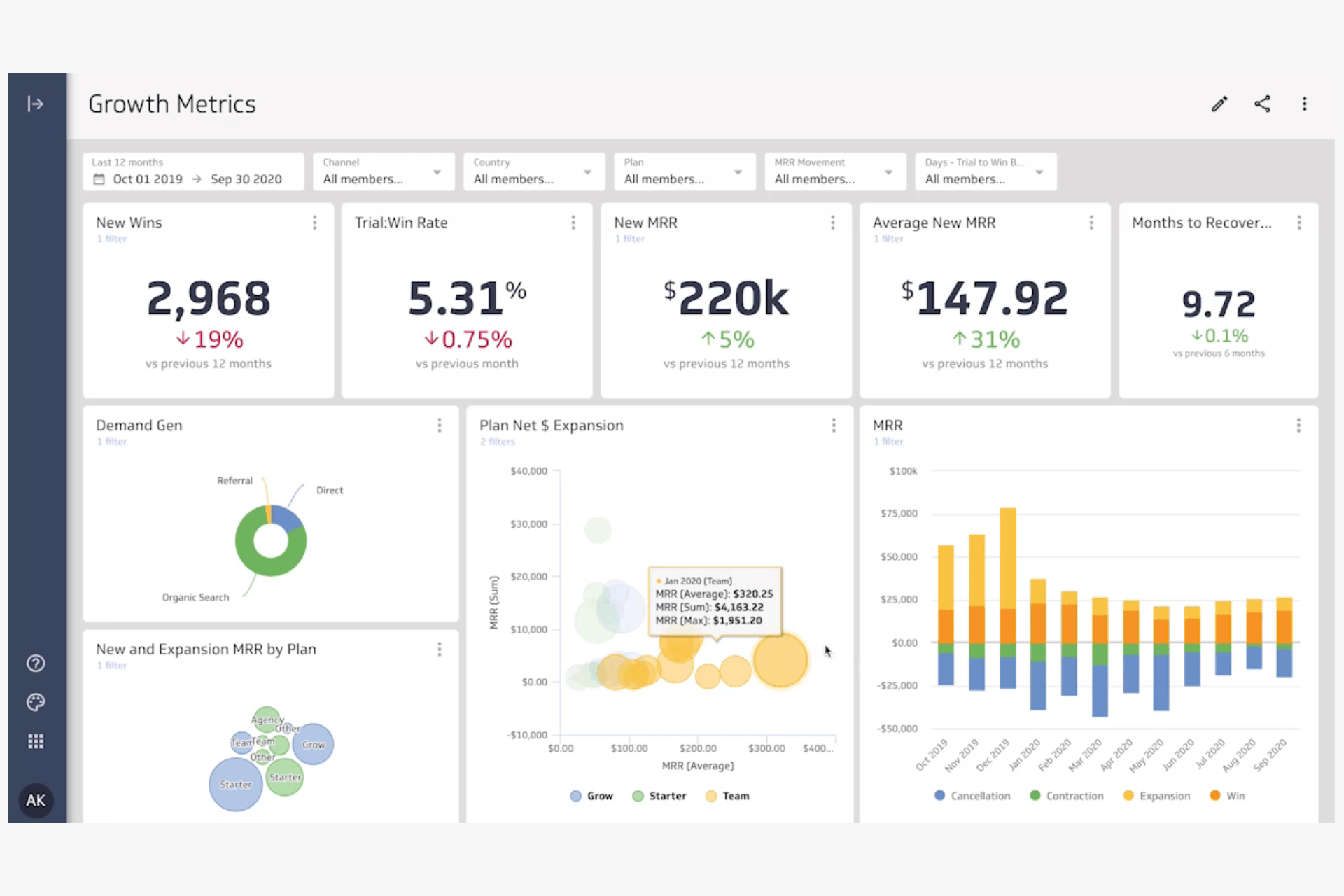
Task: Expand the sidebar with the arrow icon
Action: coord(36,104)
